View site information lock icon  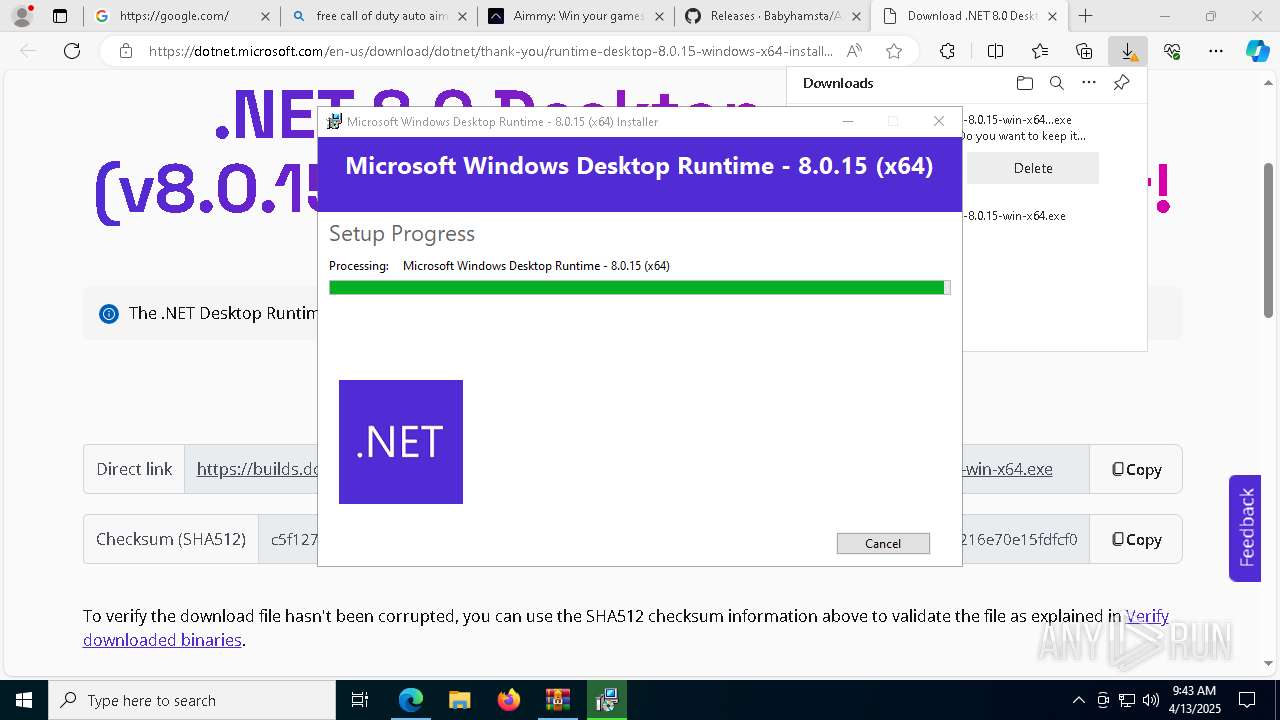126,51
